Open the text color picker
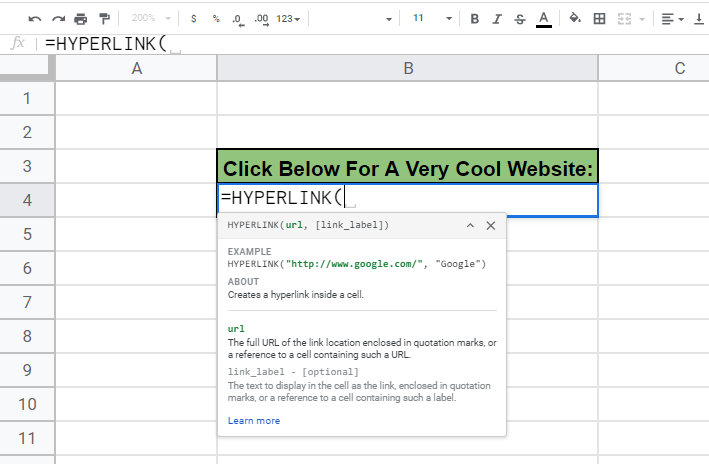 click(544, 19)
